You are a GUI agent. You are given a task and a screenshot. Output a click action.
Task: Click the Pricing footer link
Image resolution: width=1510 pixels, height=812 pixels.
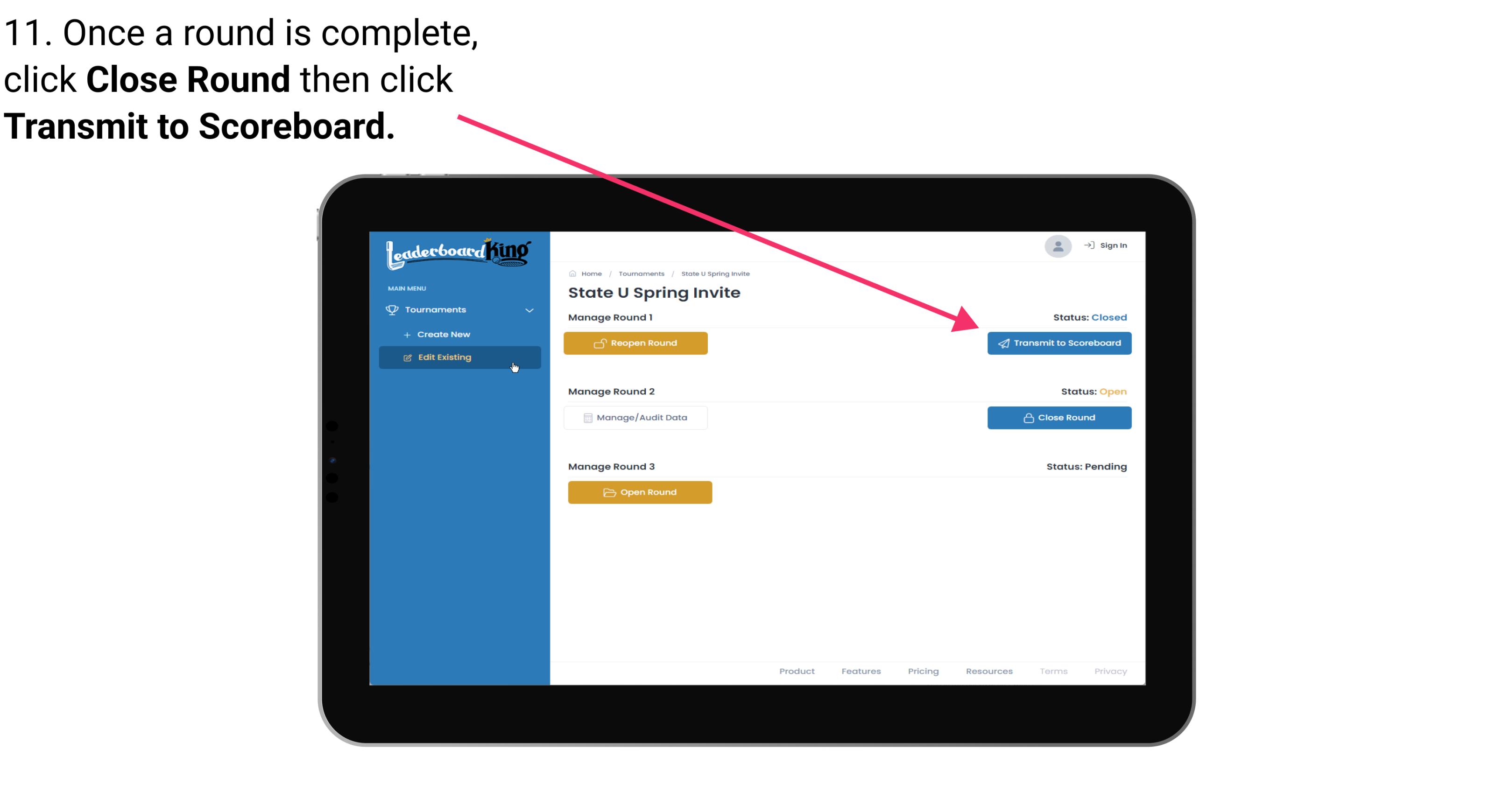pos(921,671)
